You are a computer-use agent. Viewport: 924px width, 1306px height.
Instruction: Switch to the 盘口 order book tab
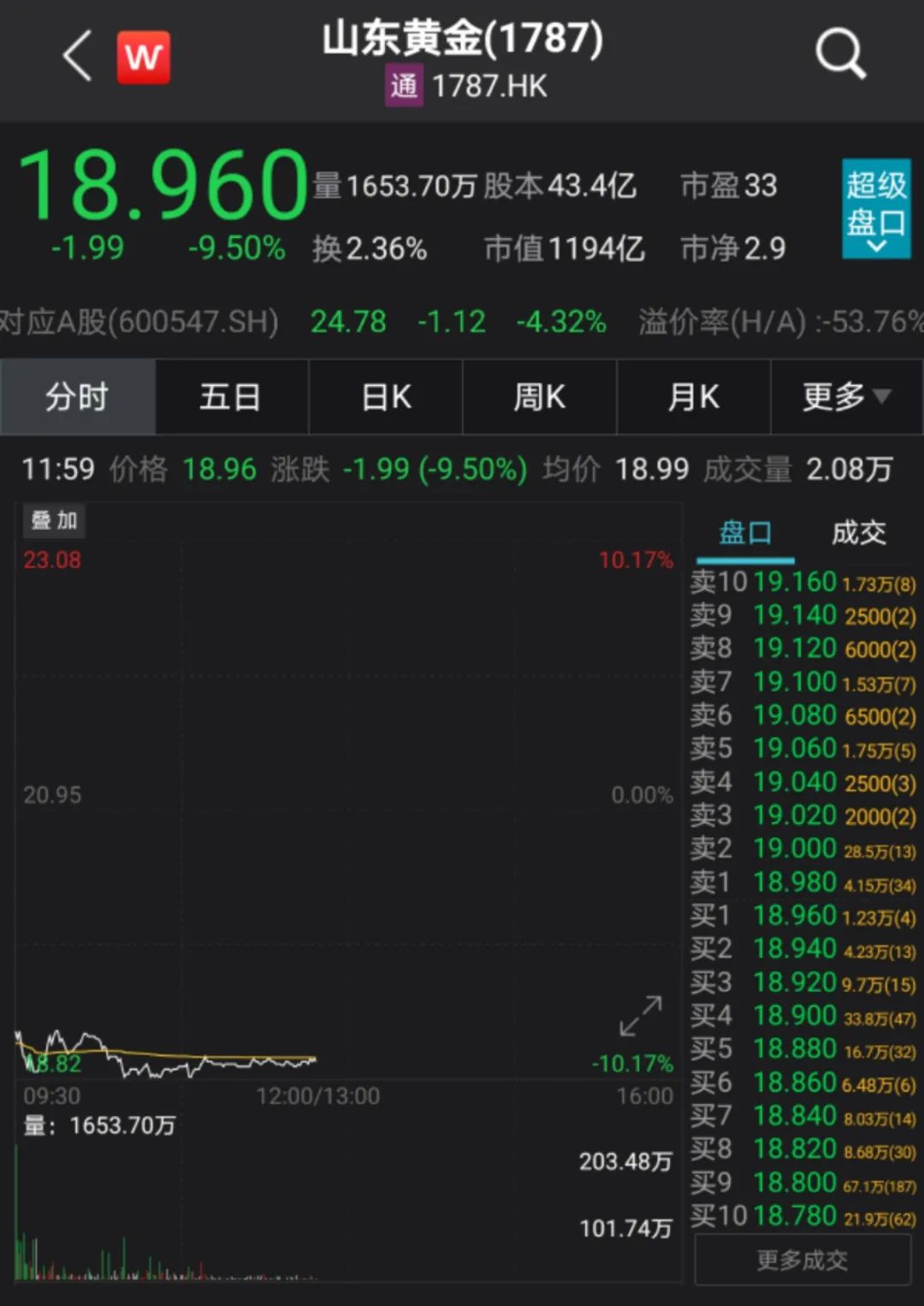pos(746,531)
